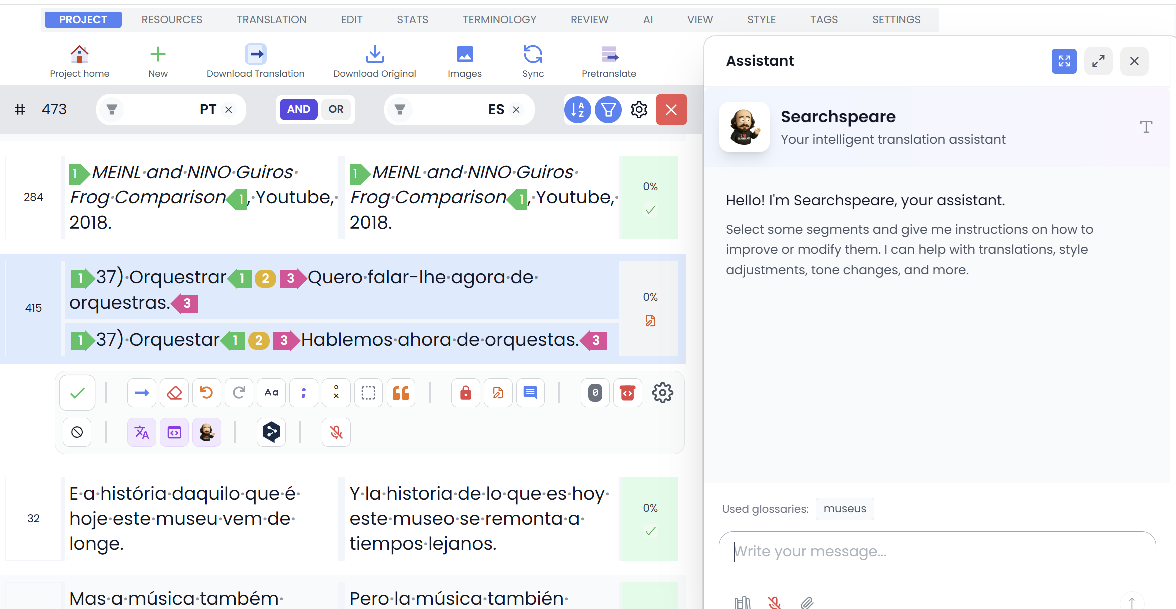
Task: Open the Sync tool in the main toolbar
Action: (x=533, y=59)
